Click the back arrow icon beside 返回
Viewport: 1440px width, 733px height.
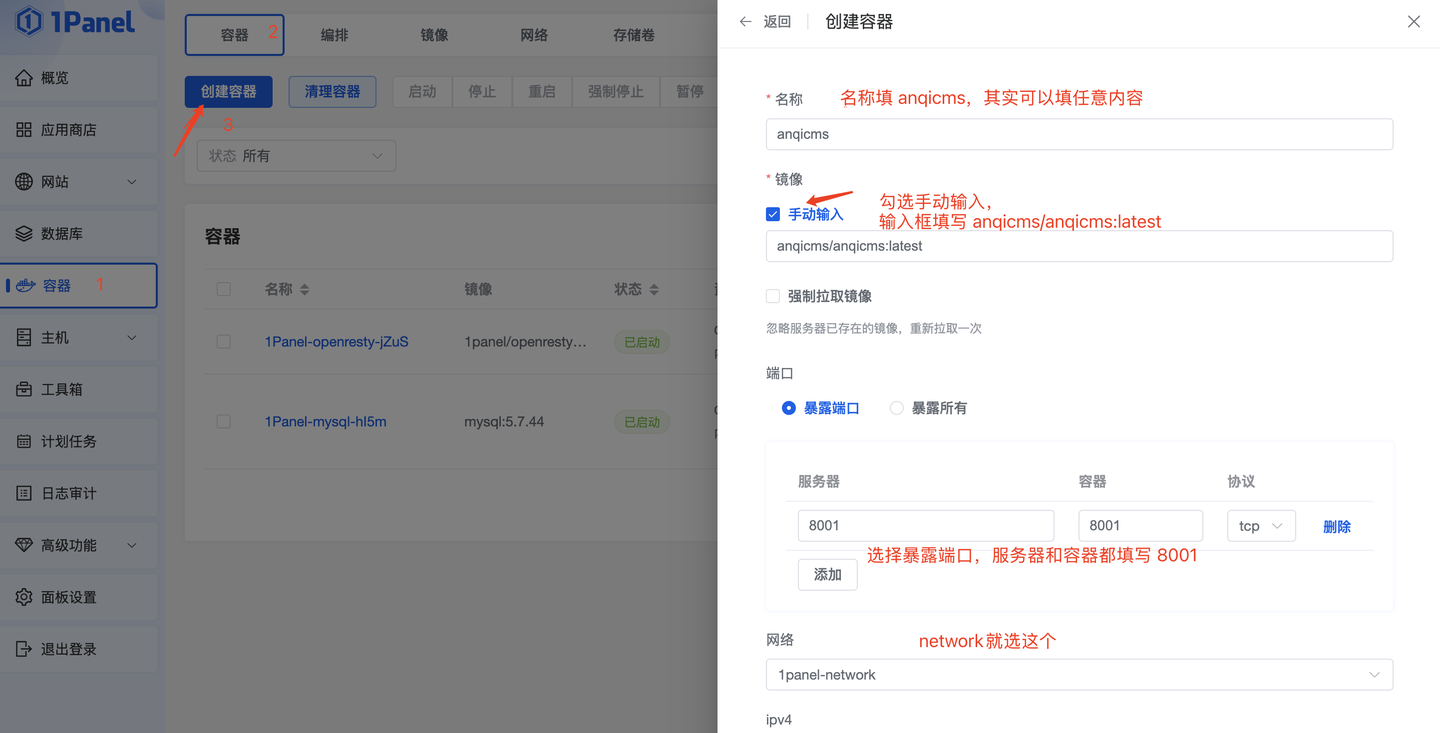[745, 22]
